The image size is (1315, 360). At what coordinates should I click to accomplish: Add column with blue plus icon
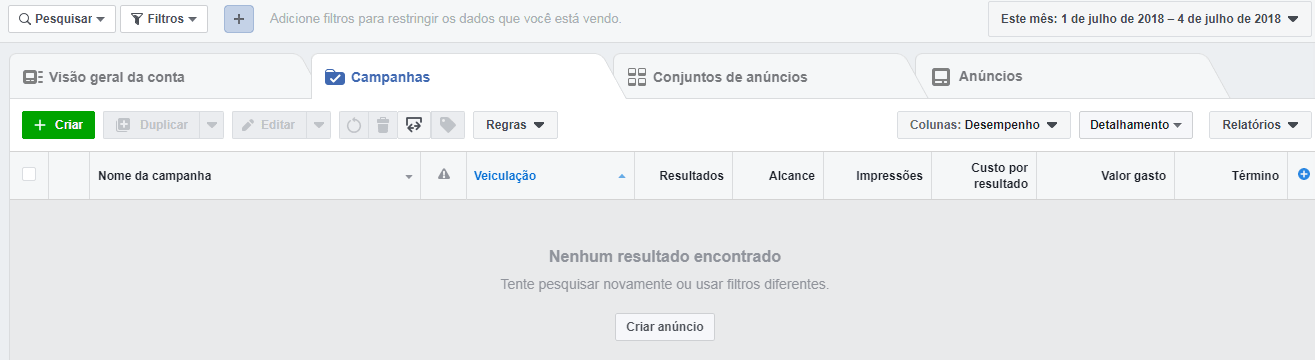tap(1303, 174)
